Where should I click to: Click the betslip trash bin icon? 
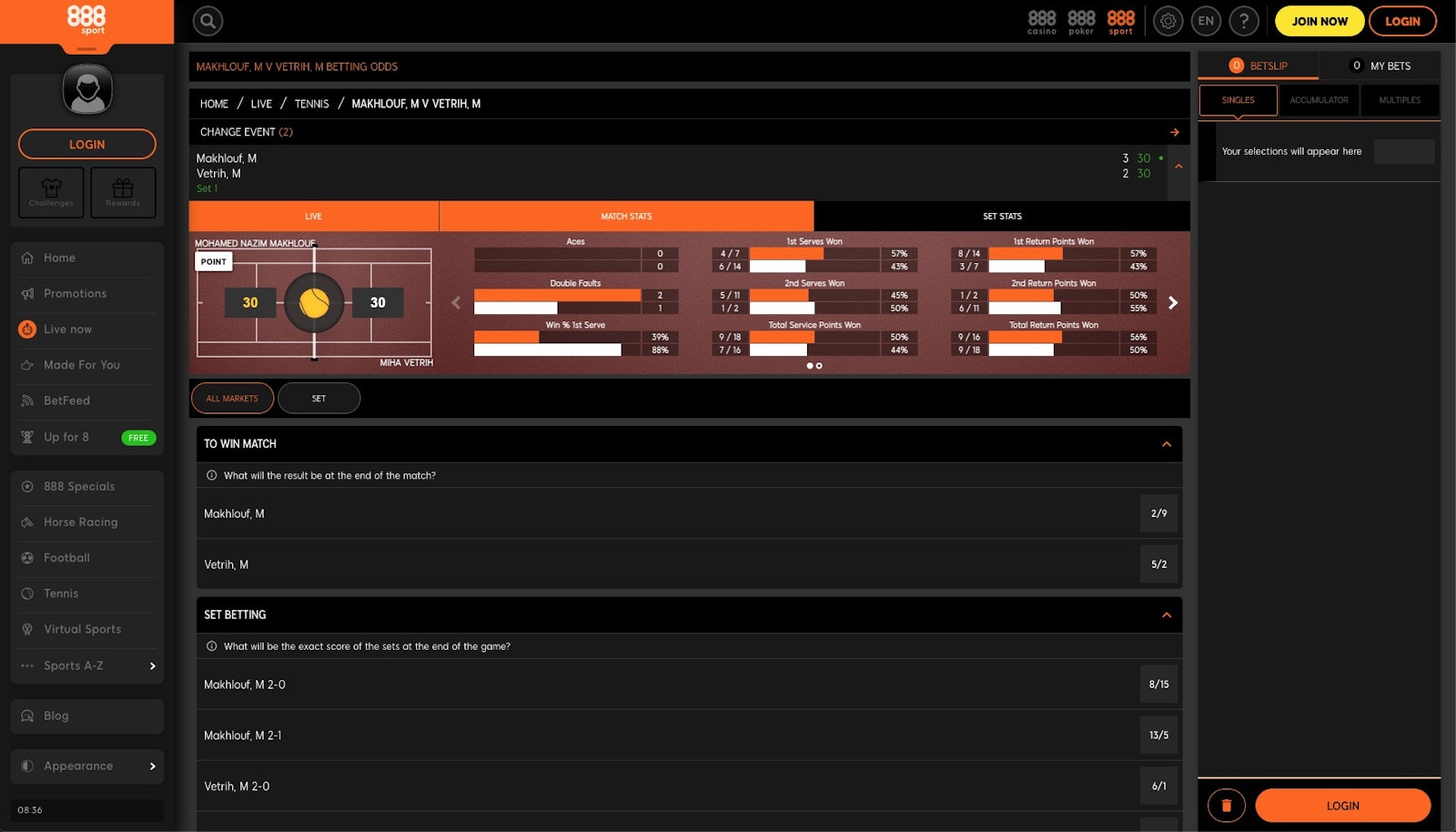(1226, 806)
